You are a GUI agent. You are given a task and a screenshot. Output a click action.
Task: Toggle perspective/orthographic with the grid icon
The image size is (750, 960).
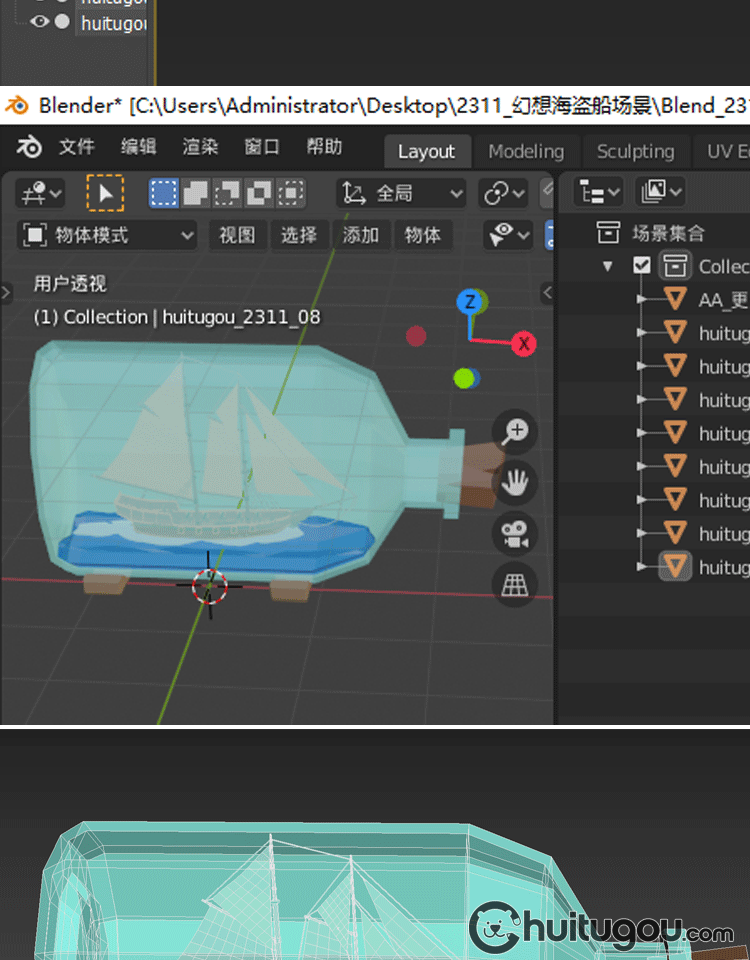515,585
